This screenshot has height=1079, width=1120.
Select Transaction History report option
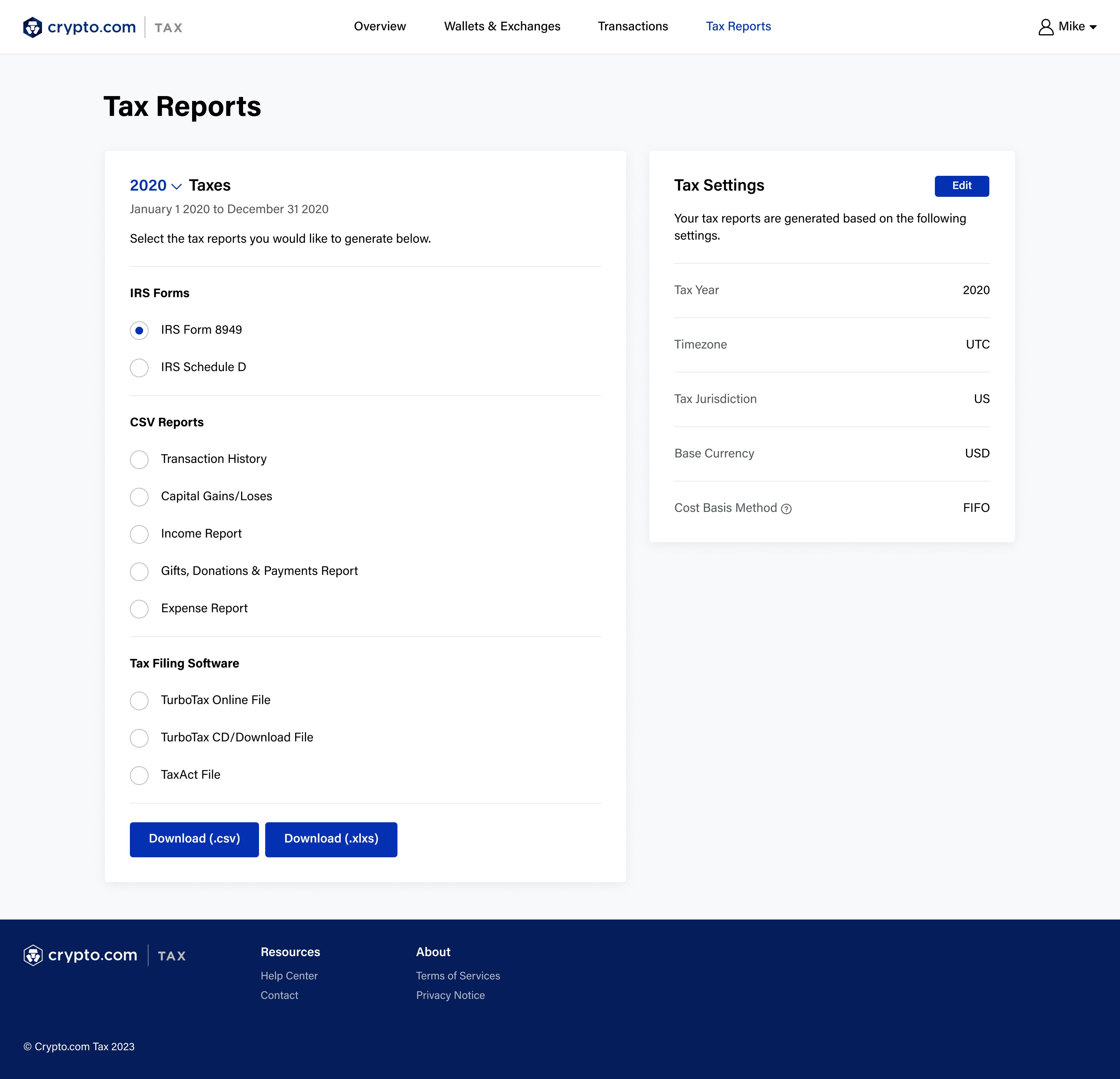[139, 459]
